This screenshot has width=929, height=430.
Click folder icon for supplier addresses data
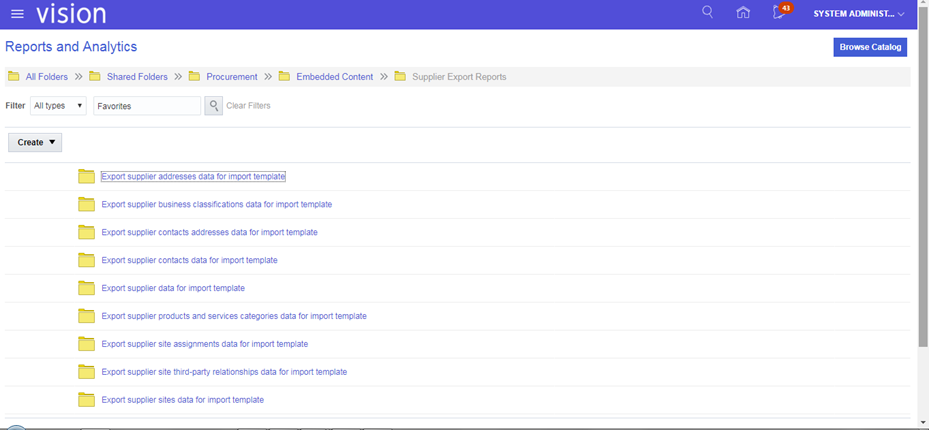click(x=87, y=177)
